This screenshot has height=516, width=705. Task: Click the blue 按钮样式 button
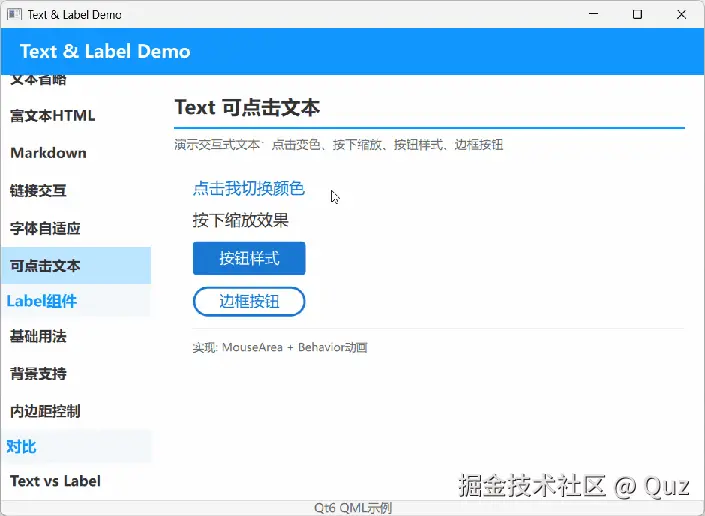point(249,258)
